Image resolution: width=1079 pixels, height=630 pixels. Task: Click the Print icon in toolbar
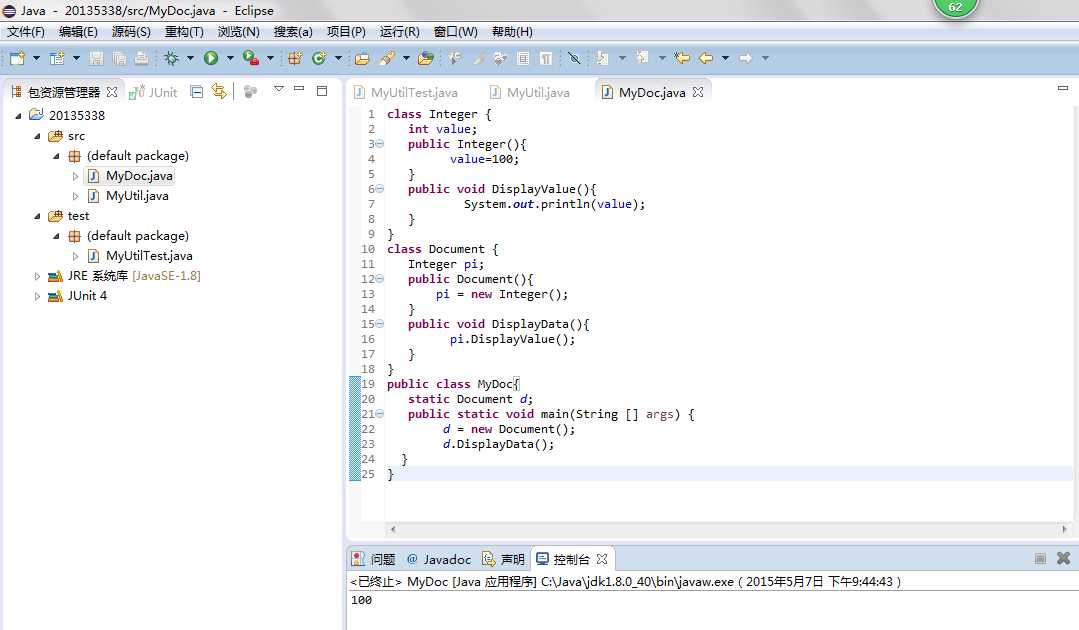click(x=141, y=58)
